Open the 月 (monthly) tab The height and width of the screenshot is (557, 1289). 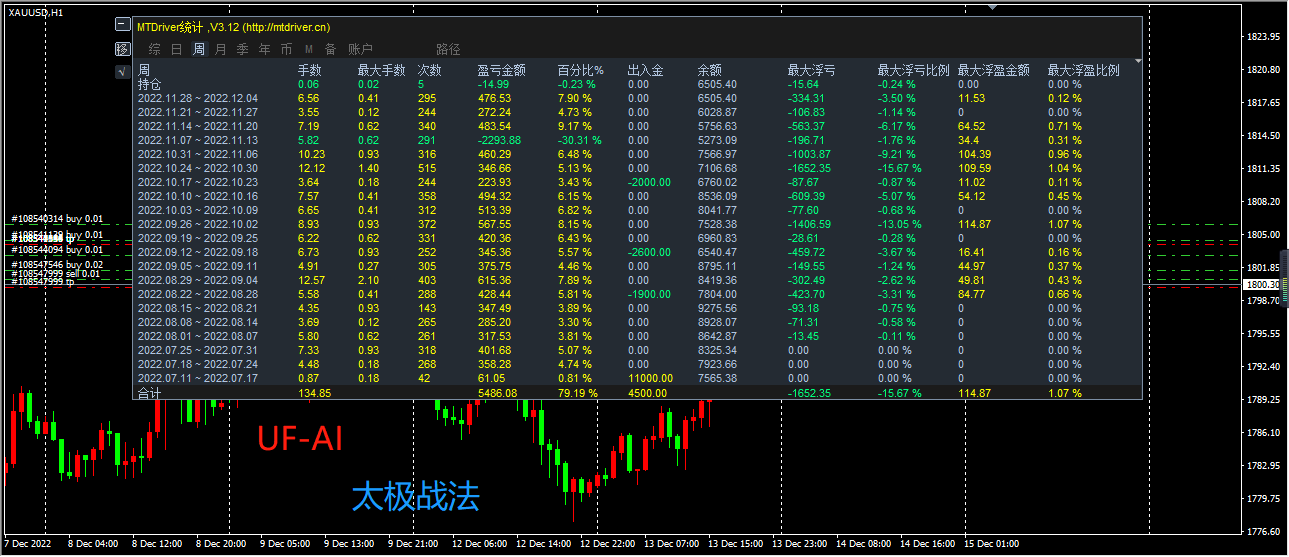[x=220, y=49]
